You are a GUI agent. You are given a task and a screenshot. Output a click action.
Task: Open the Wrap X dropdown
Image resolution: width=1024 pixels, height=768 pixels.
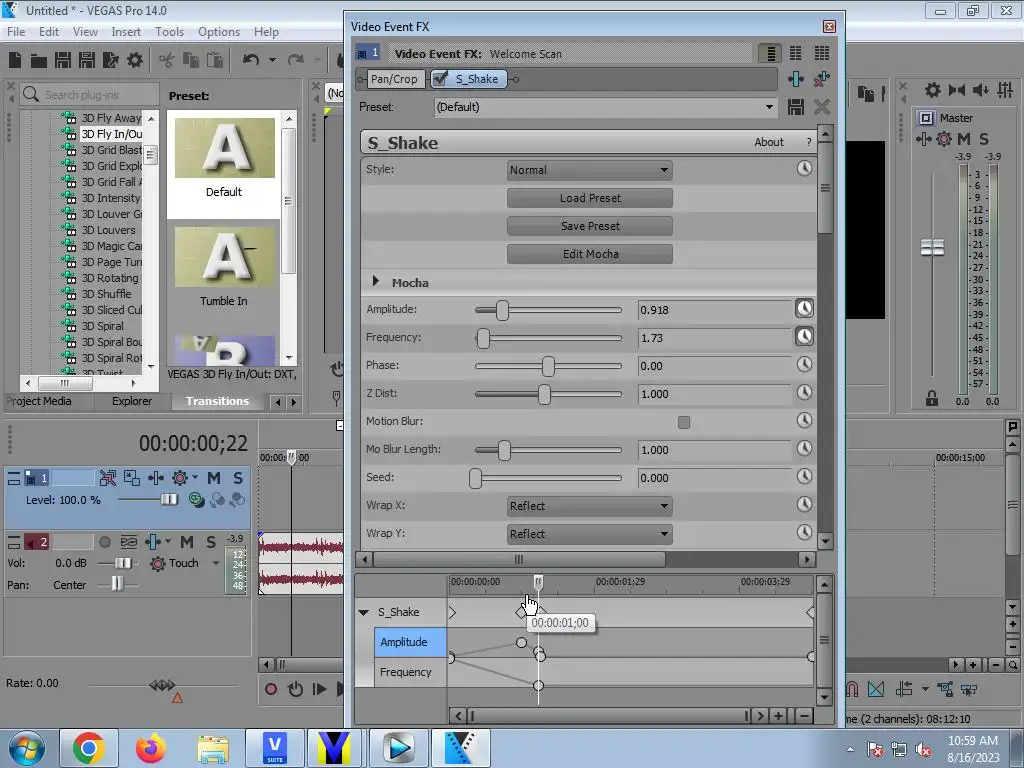(590, 506)
